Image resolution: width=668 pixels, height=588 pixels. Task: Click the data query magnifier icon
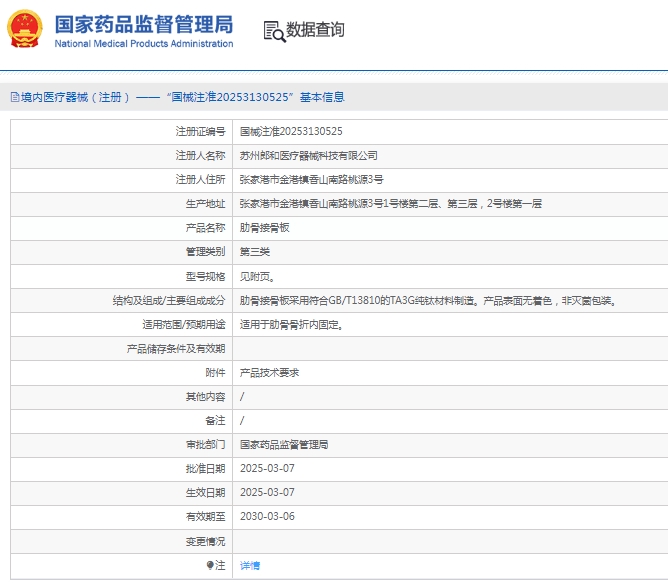coord(274,31)
